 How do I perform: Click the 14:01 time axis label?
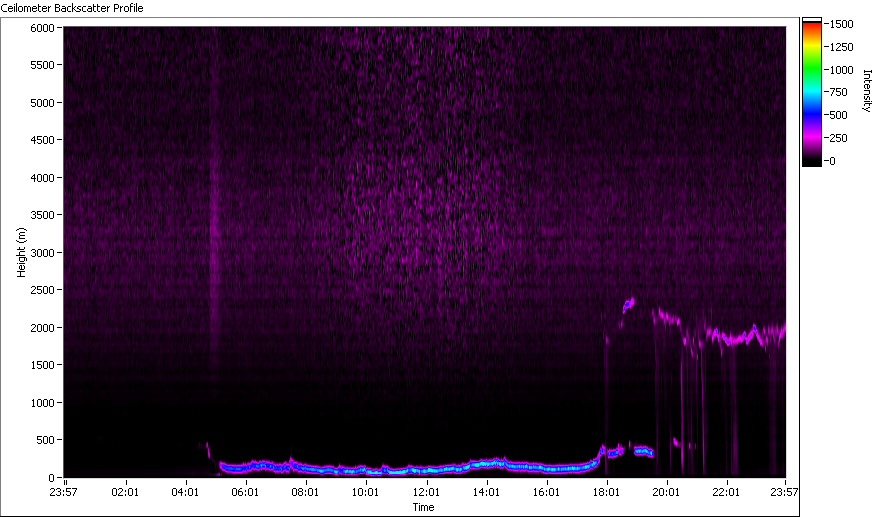486,492
